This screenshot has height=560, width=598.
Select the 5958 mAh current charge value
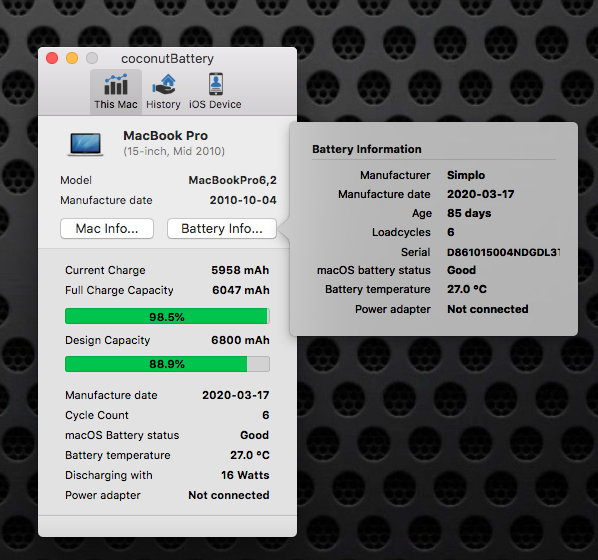click(x=240, y=270)
